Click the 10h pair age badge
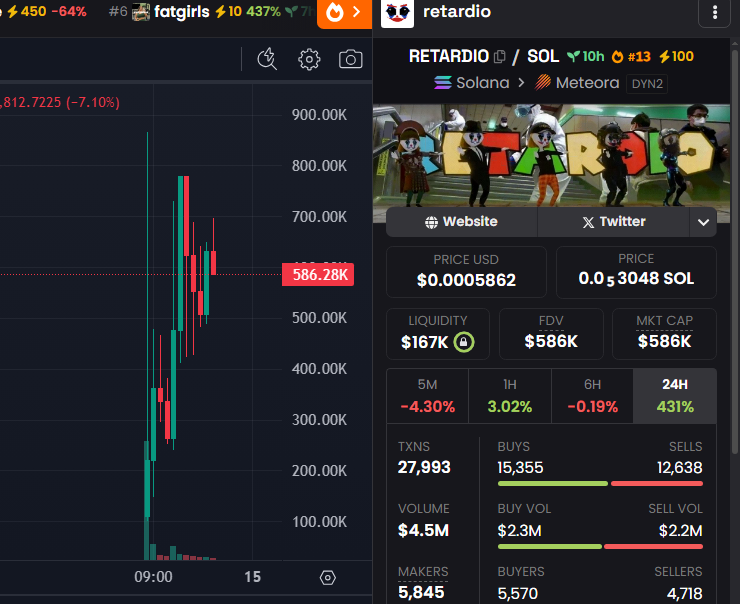740x604 pixels. click(586, 57)
